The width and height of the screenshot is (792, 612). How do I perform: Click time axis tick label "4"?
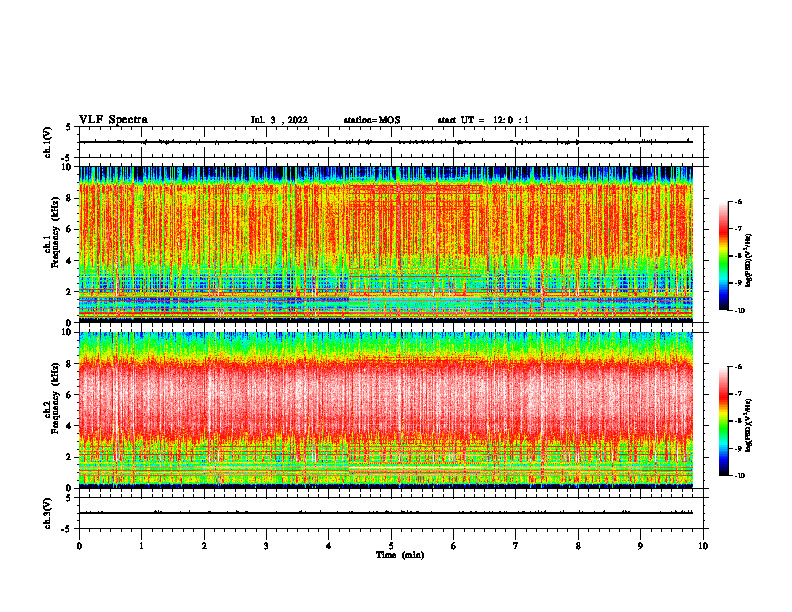tap(329, 546)
